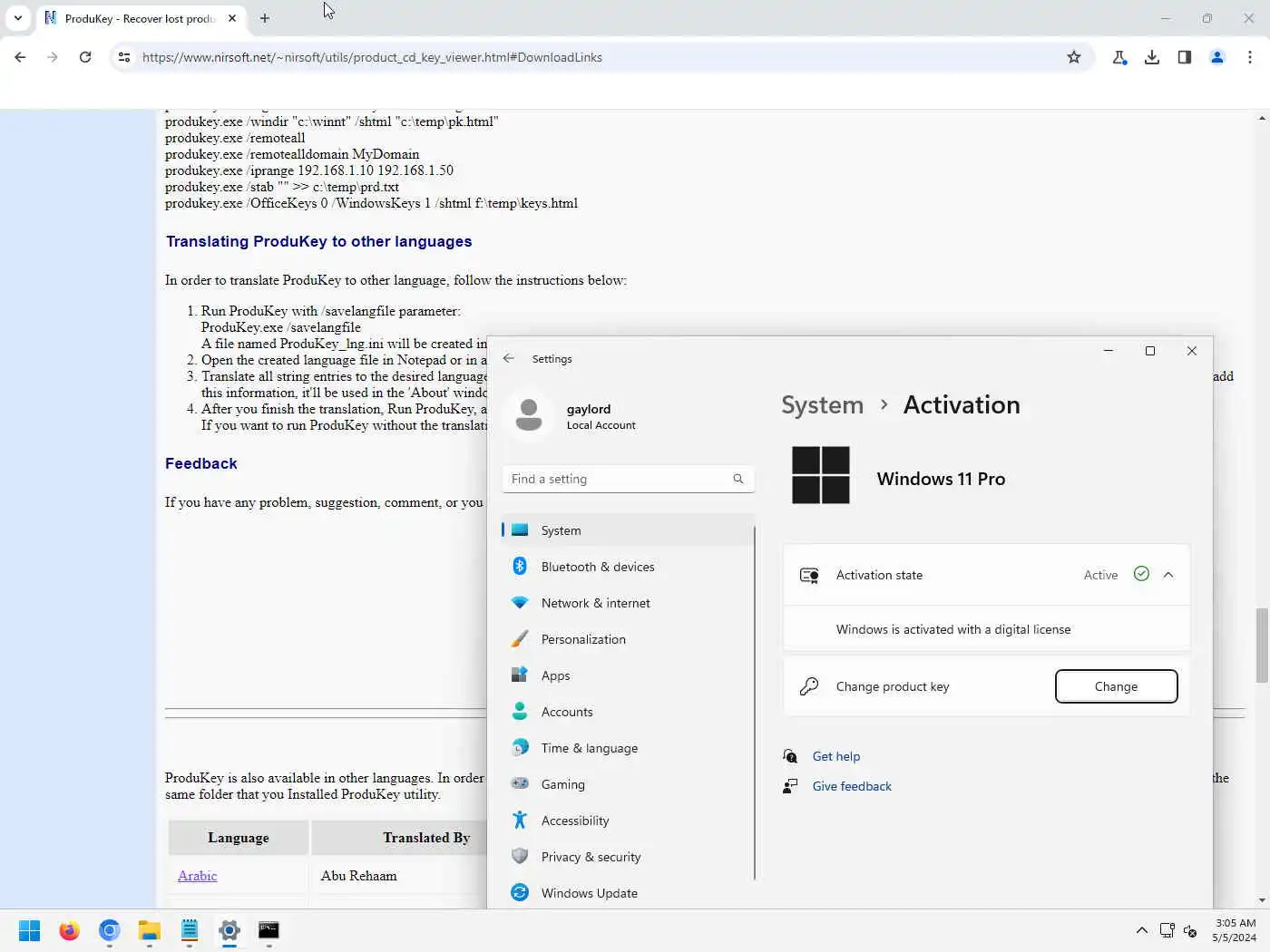Image resolution: width=1270 pixels, height=952 pixels.
Task: Open Gaming settings
Action: click(628, 784)
